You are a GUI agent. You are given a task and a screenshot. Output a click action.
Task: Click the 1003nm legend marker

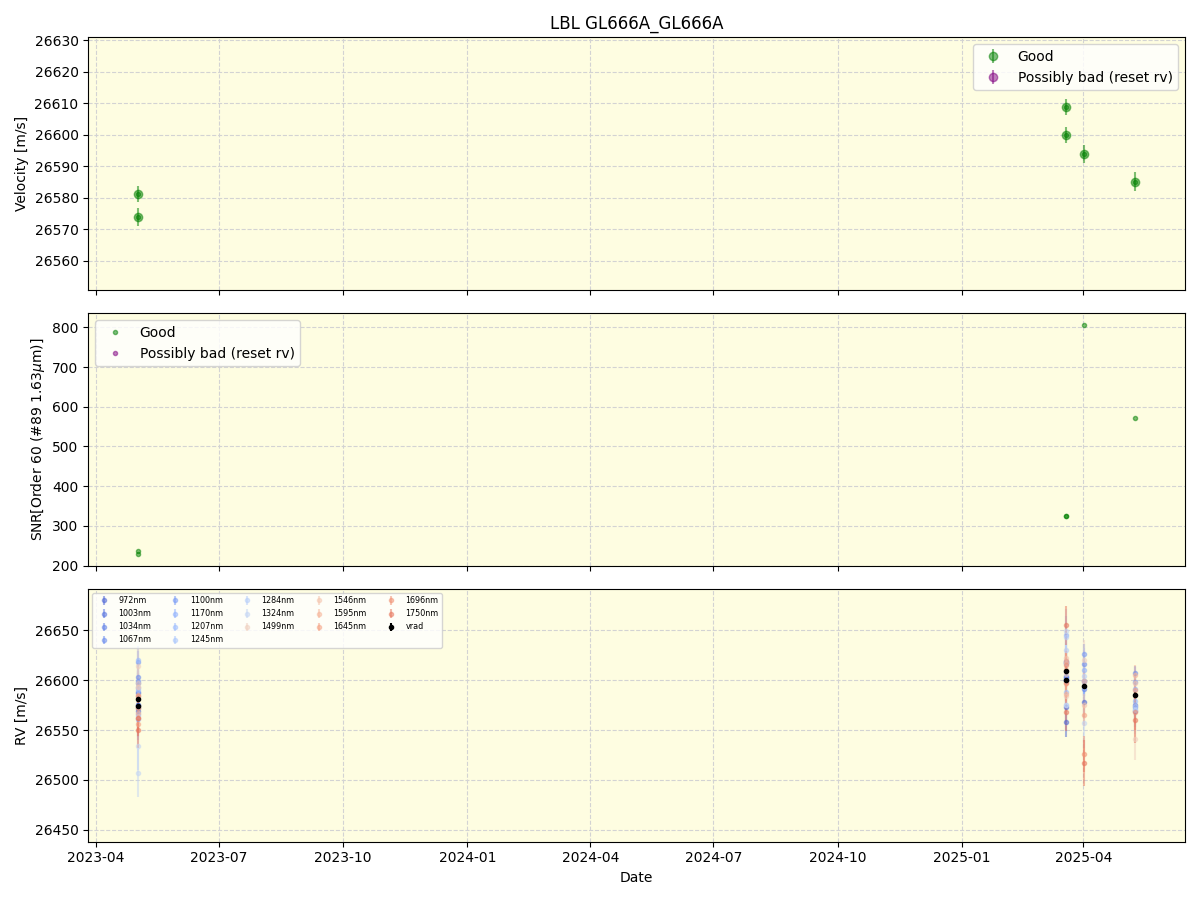[104, 614]
